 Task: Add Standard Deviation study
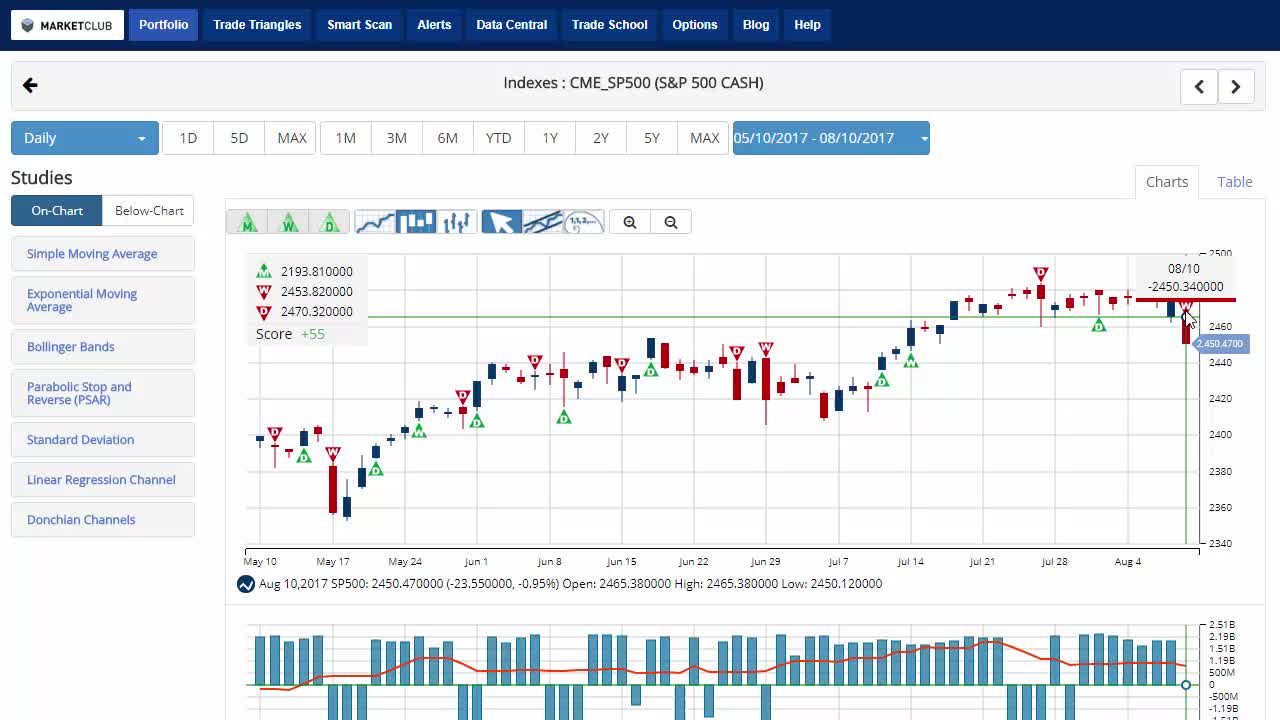[103, 440]
